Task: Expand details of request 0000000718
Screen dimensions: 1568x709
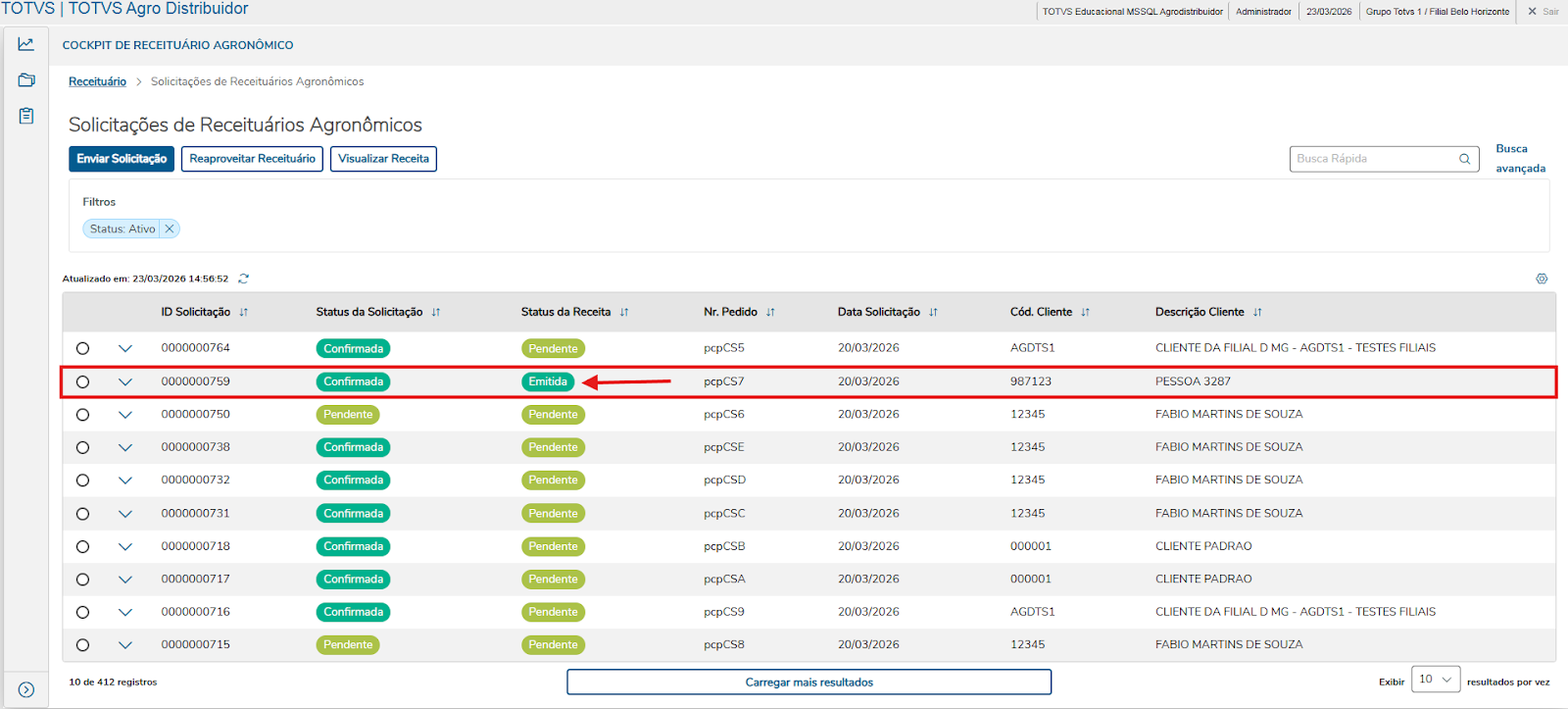Action: (x=125, y=546)
